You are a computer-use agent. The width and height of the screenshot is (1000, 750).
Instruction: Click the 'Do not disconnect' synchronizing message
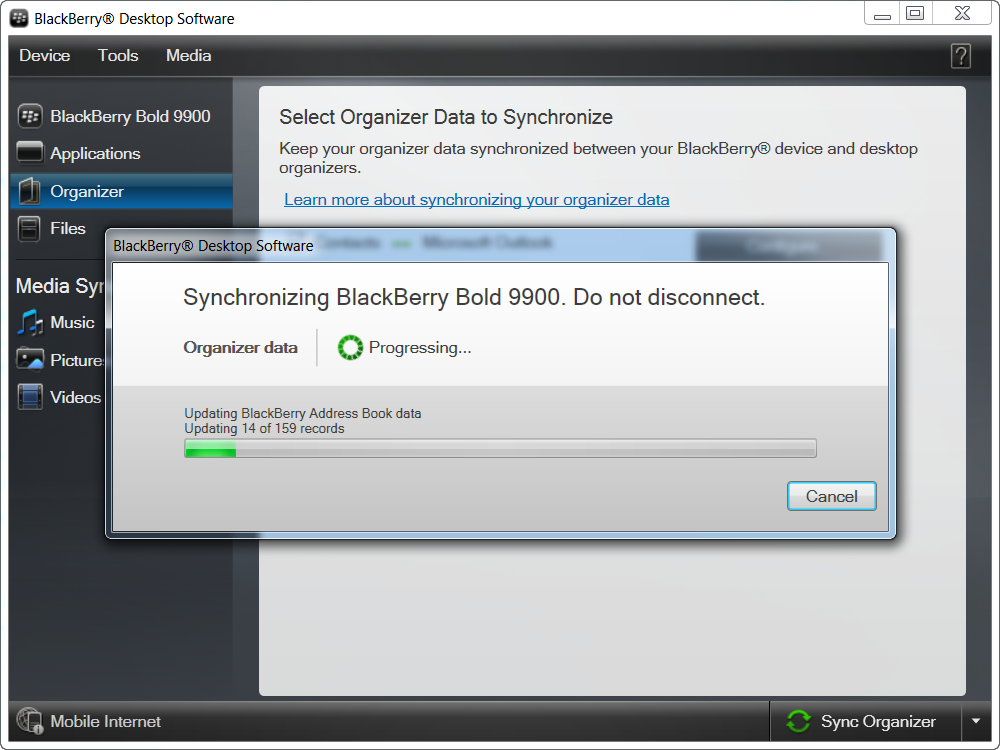point(474,297)
